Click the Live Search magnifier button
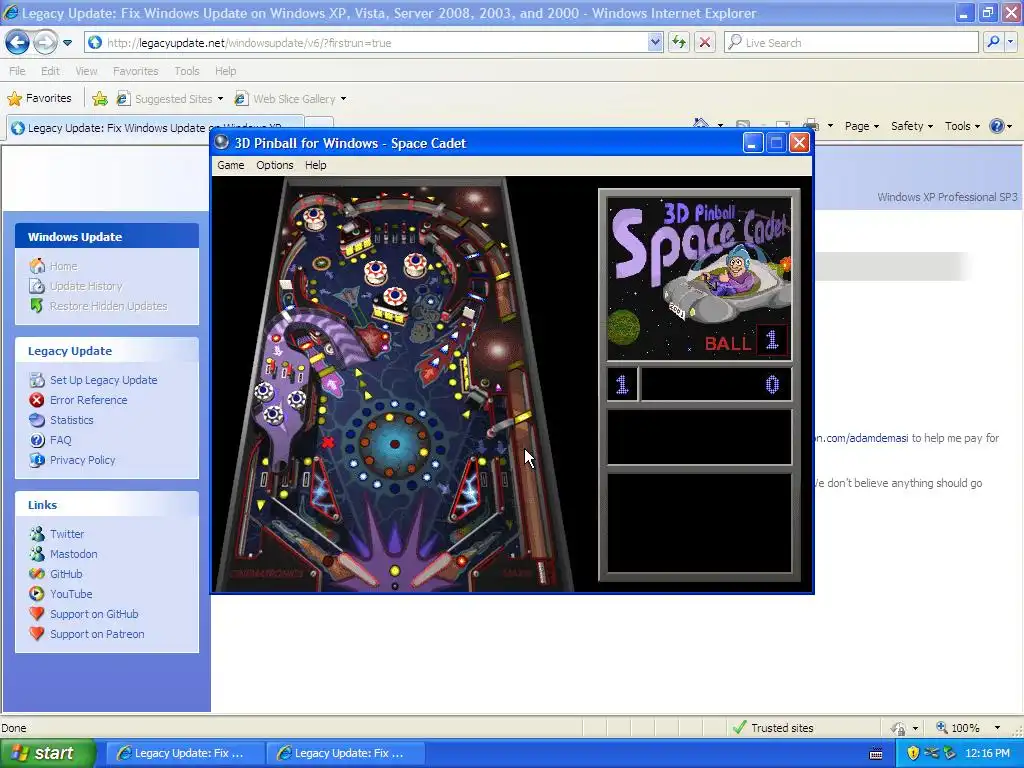The width and height of the screenshot is (1024, 768). click(993, 42)
